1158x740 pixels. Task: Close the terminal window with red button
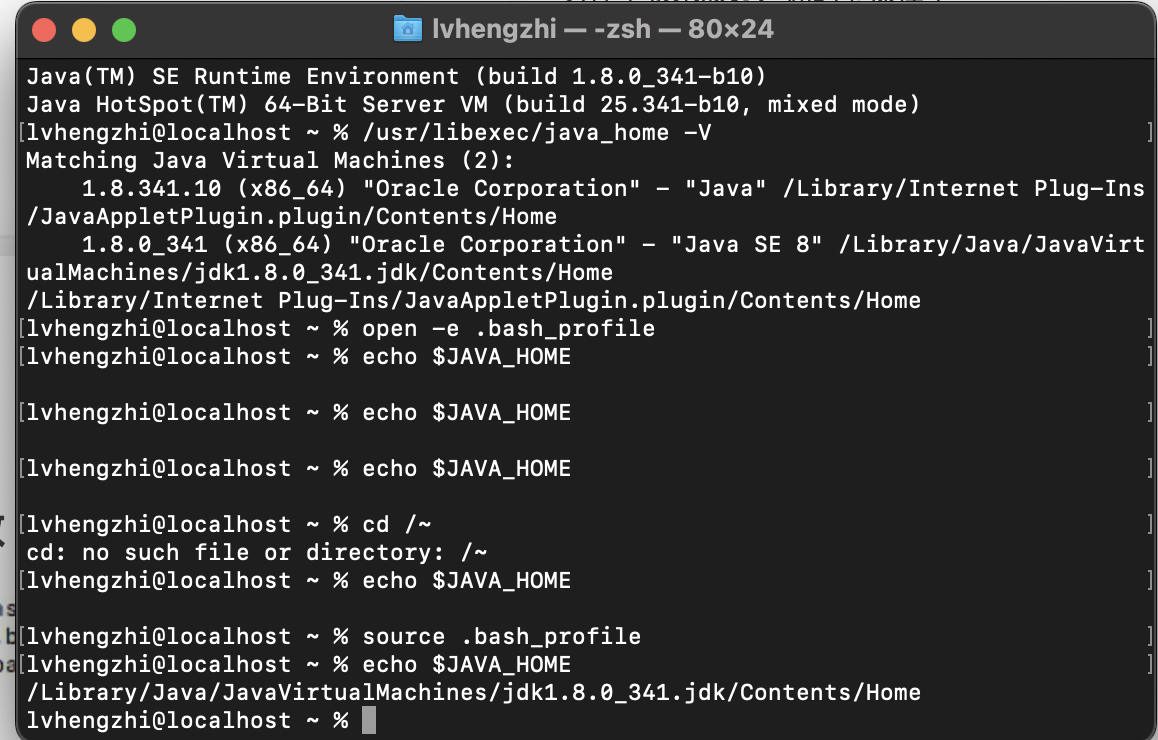[x=44, y=30]
